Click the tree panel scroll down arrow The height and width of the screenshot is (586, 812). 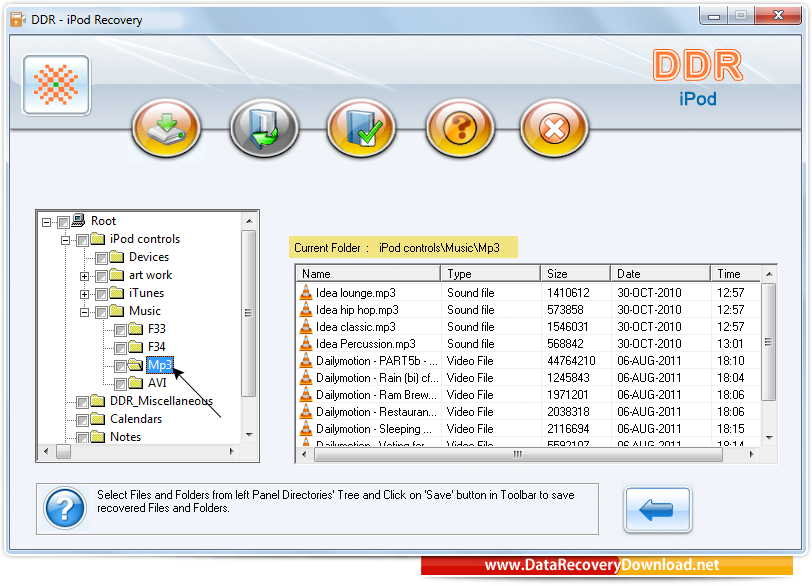tap(249, 435)
